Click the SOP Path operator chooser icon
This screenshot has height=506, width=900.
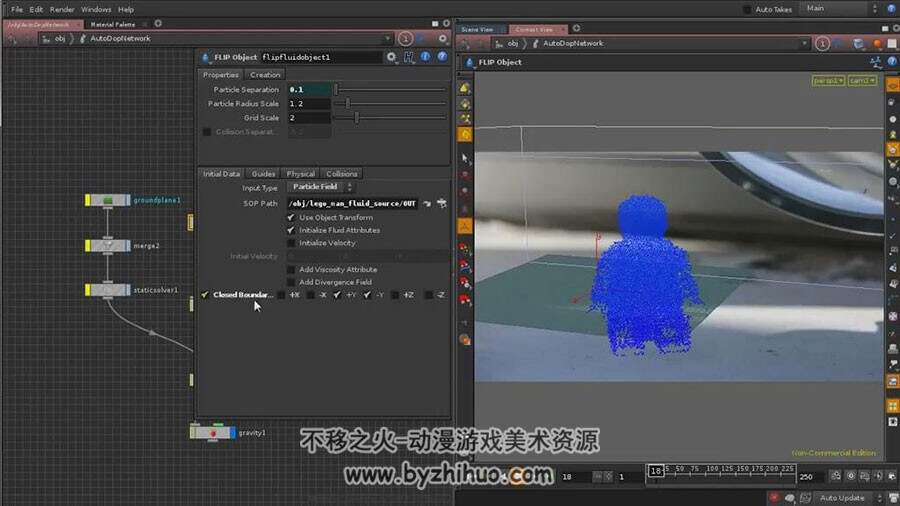(441, 203)
